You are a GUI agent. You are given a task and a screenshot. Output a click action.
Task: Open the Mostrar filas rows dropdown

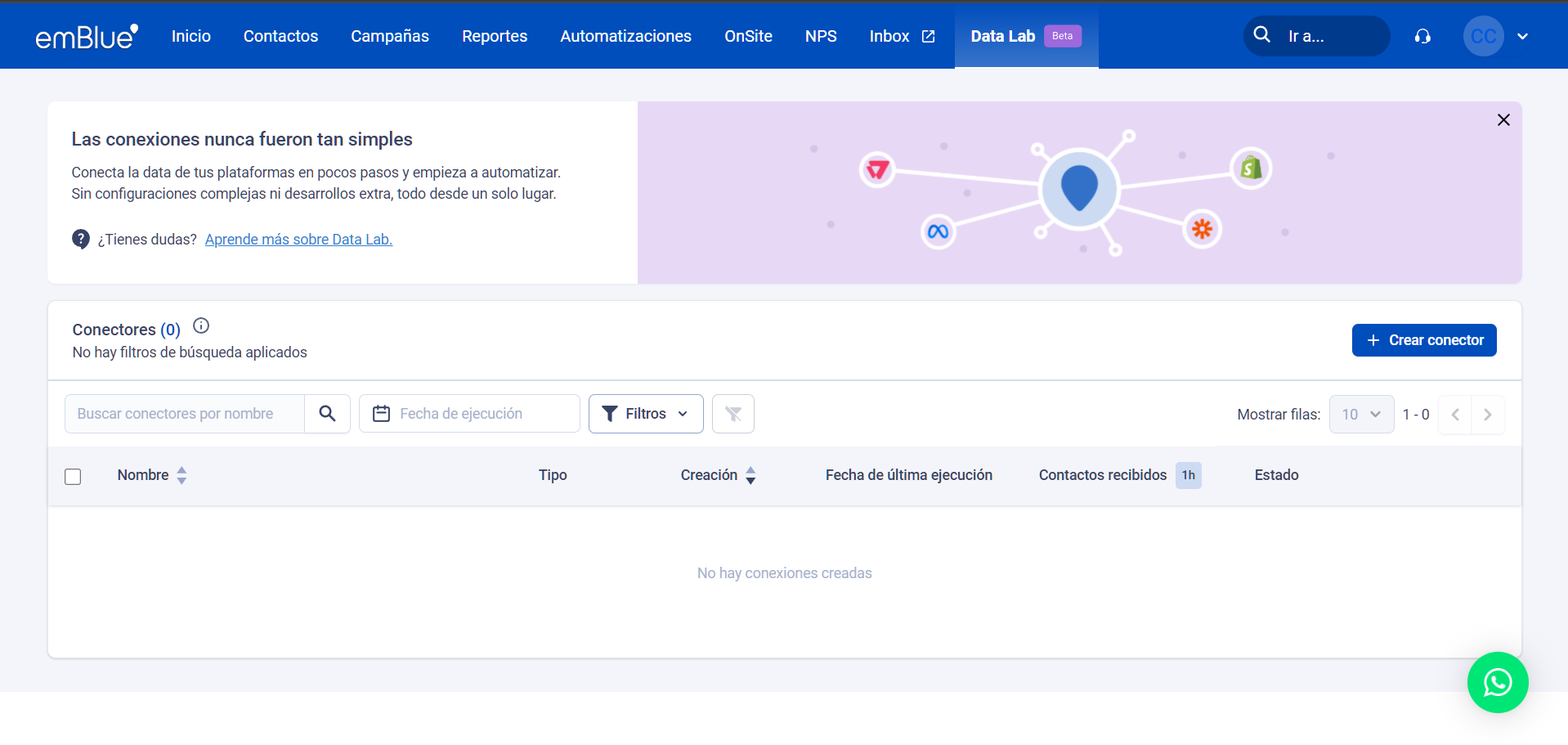tap(1361, 415)
